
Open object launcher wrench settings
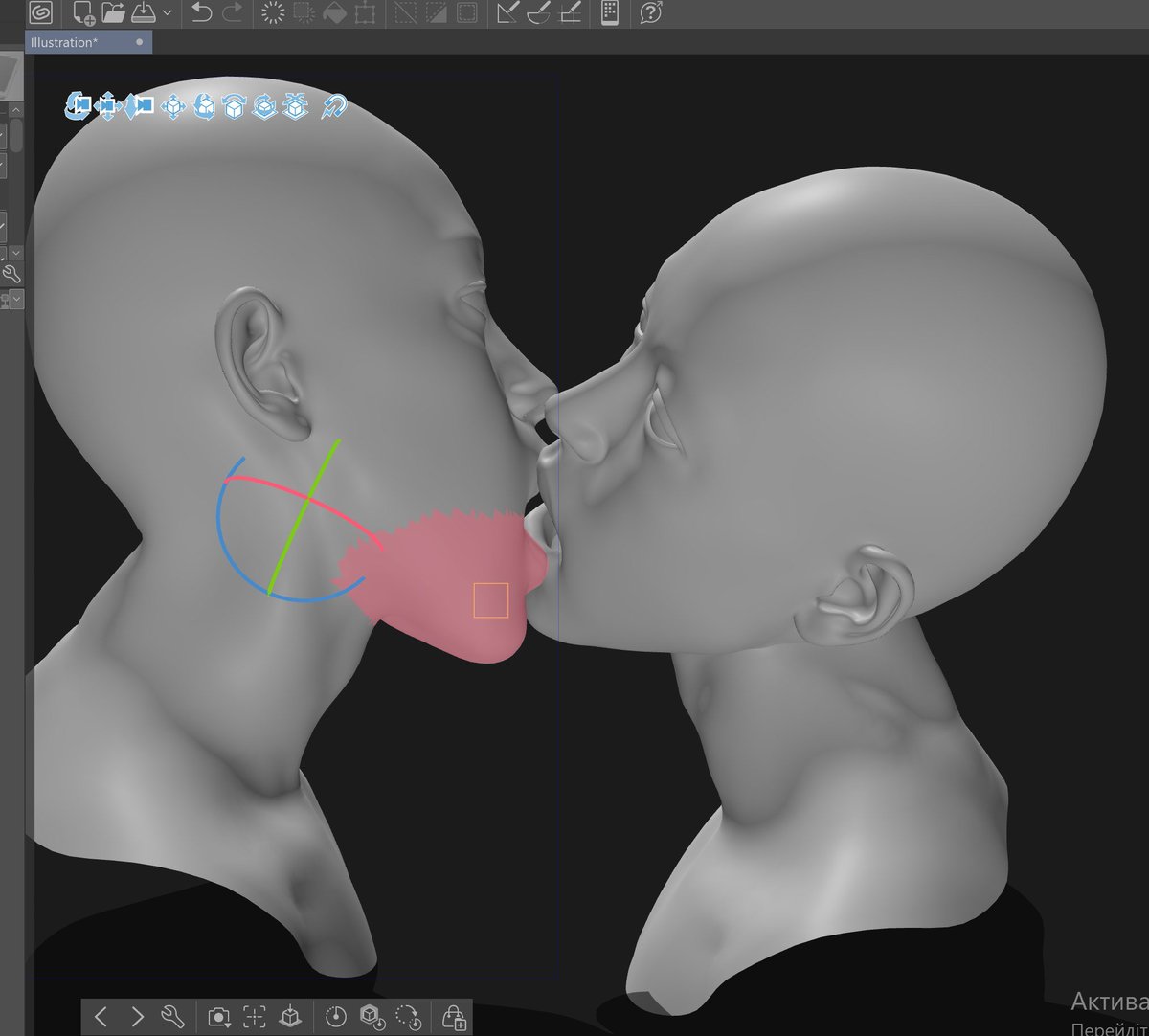click(x=172, y=1016)
